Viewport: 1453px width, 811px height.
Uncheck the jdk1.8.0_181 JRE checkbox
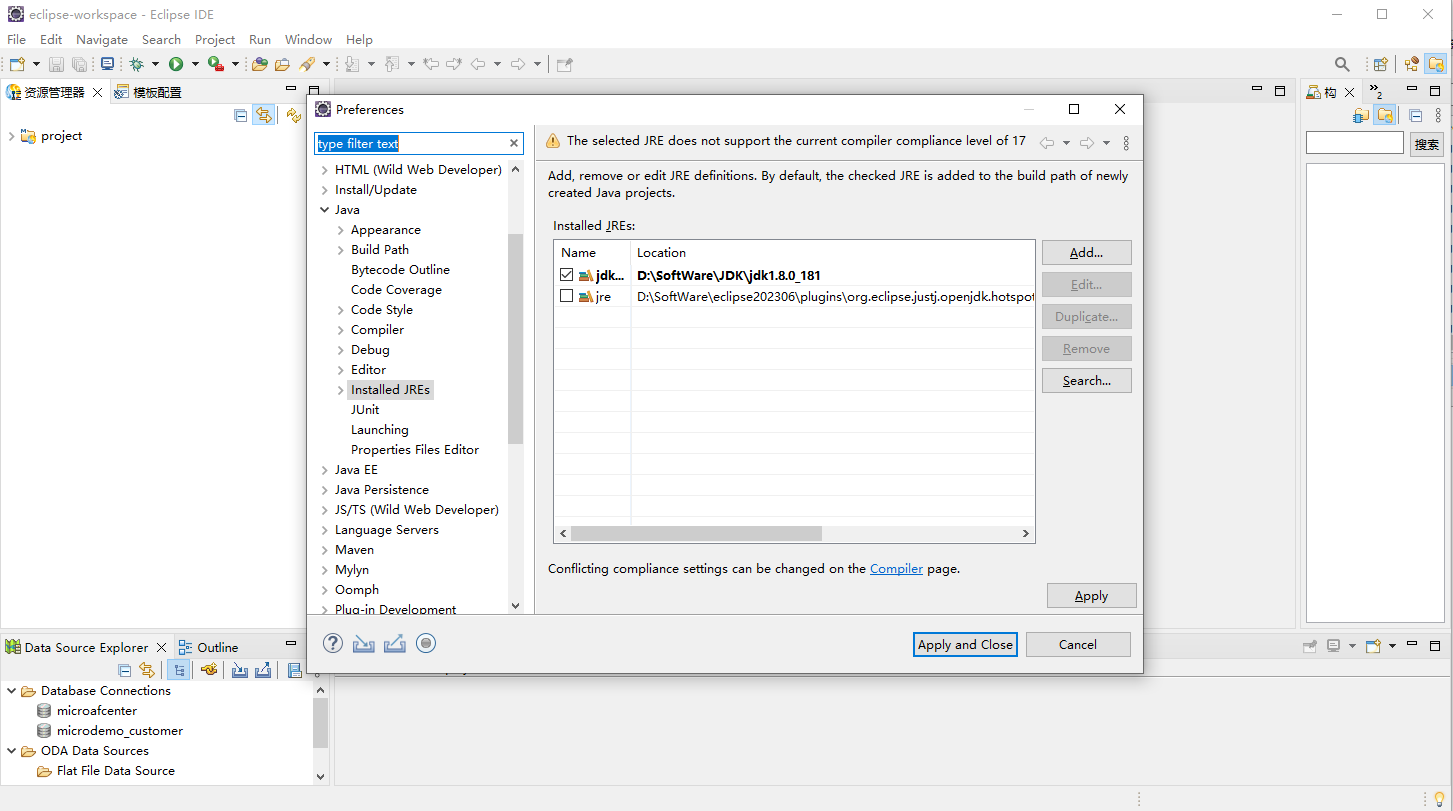click(567, 275)
